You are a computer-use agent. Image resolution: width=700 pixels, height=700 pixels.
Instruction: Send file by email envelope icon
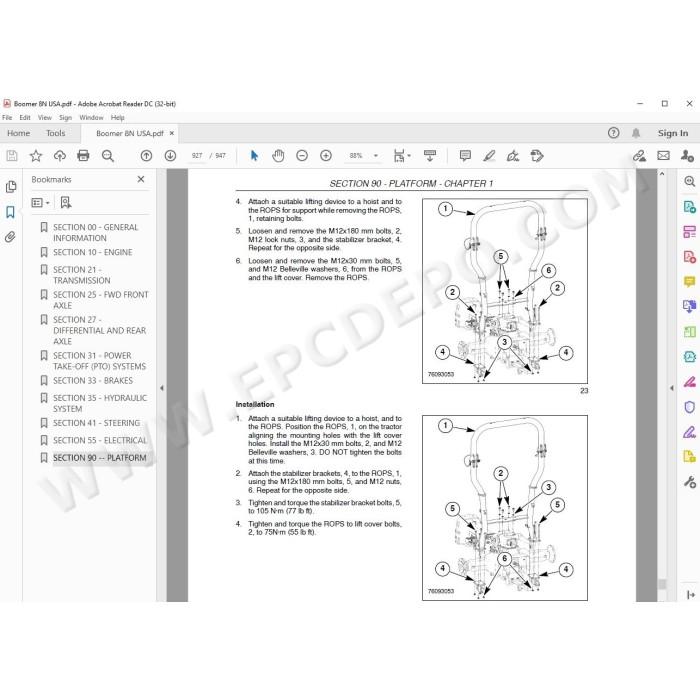tap(663, 156)
